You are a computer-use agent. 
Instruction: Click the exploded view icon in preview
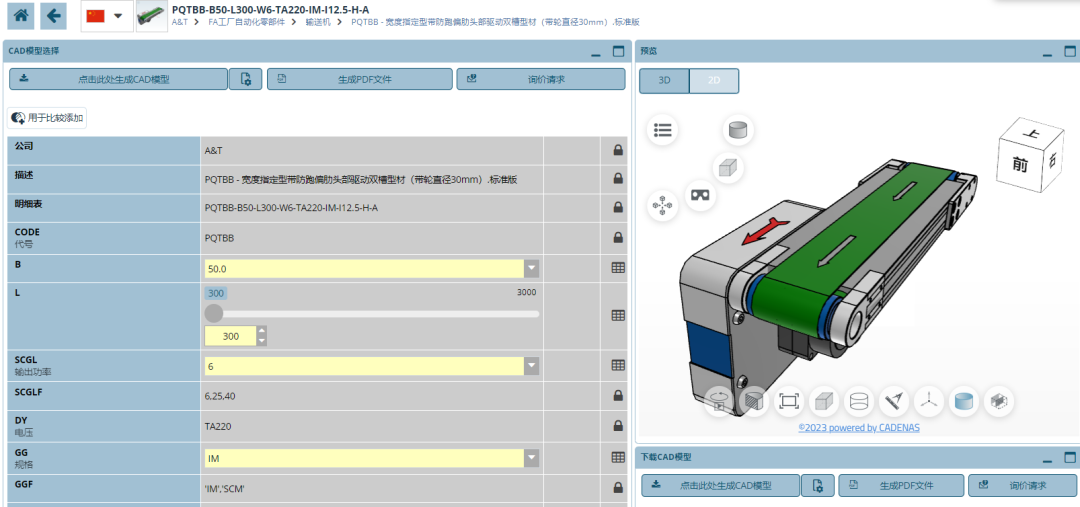pos(663,205)
